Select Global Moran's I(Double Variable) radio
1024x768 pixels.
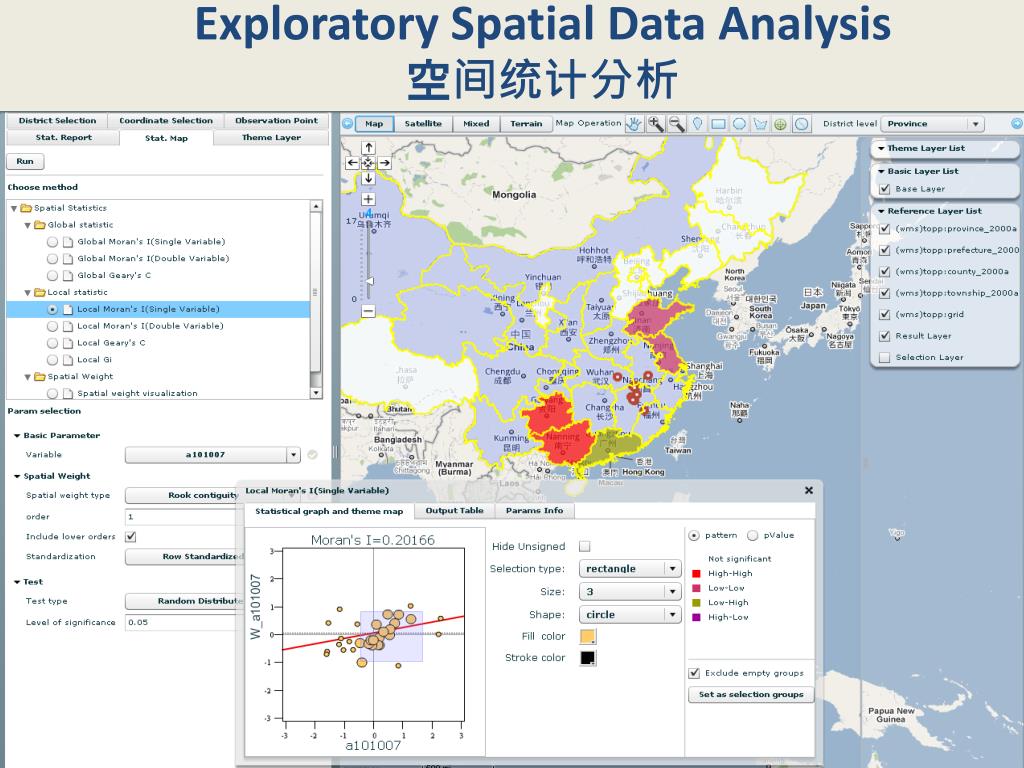[x=52, y=259]
